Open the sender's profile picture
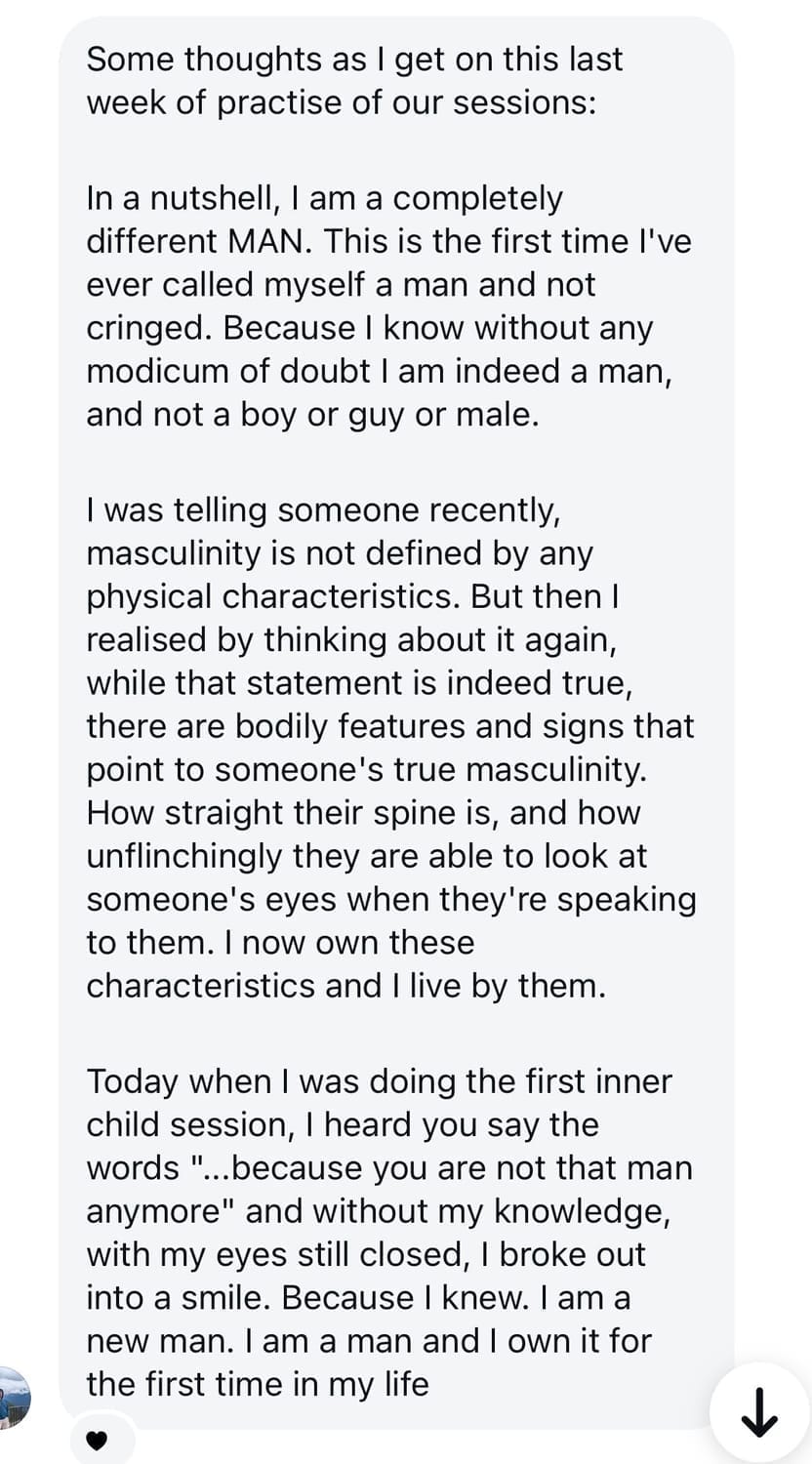Image resolution: width=812 pixels, height=1464 pixels. click(14, 1396)
